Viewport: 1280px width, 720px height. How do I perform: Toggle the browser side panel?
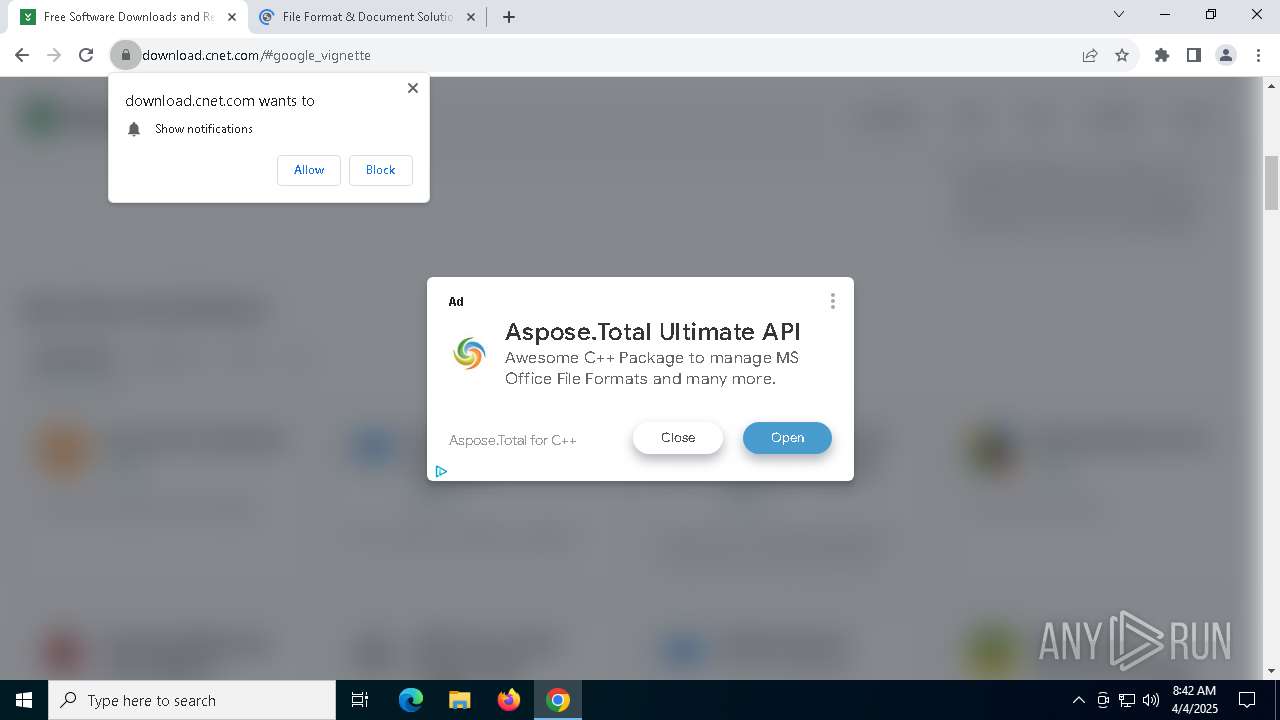coord(1194,55)
